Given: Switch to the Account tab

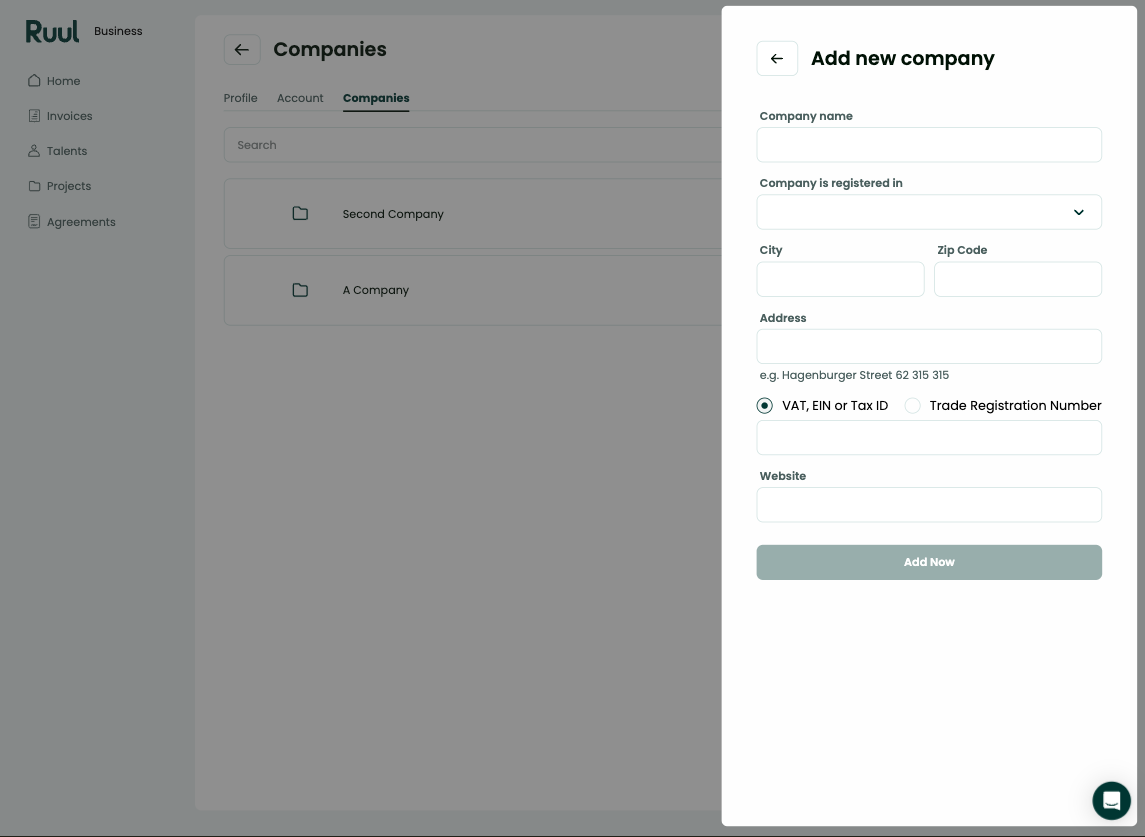Looking at the screenshot, I should pos(300,98).
